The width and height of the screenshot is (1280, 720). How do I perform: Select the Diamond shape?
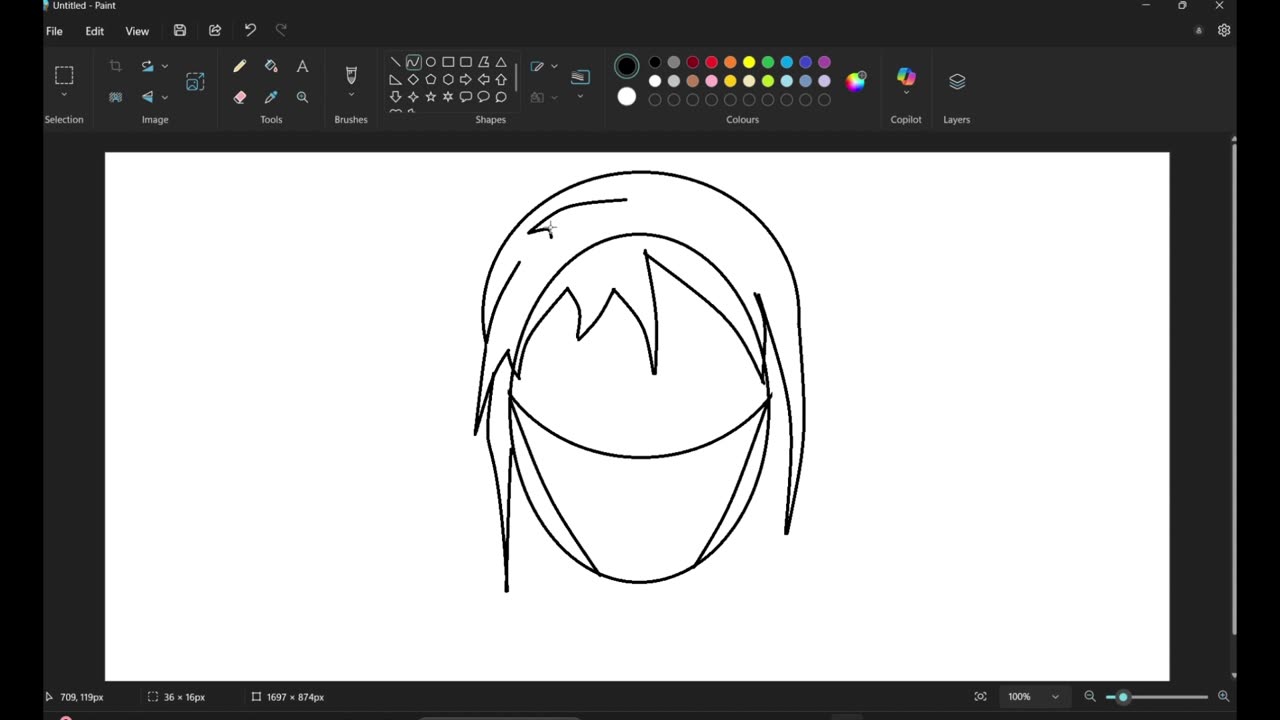tap(413, 80)
